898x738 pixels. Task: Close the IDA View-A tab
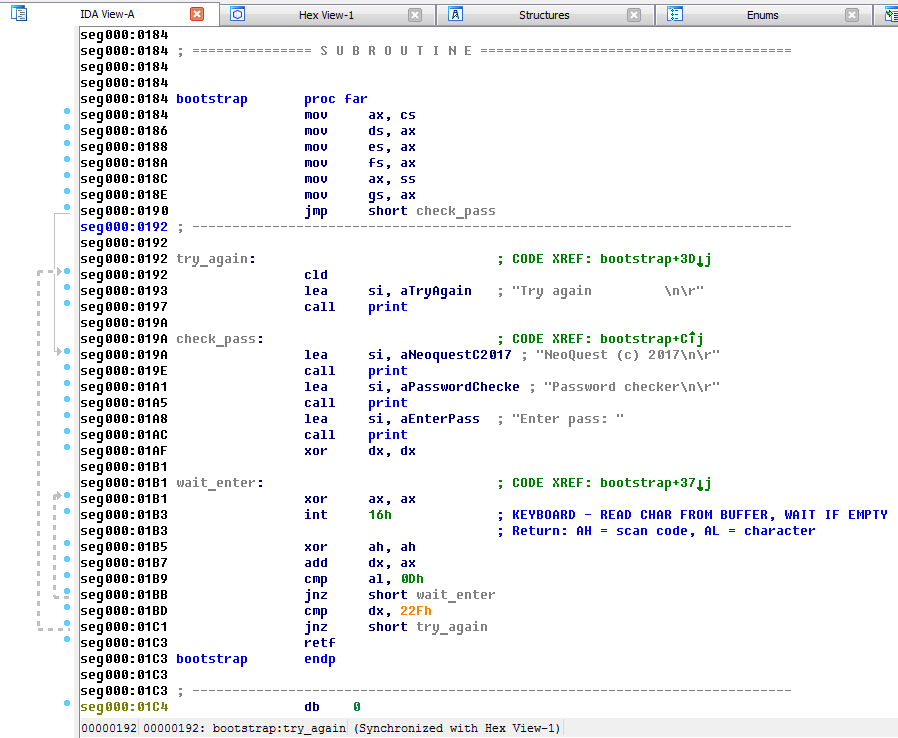(197, 15)
